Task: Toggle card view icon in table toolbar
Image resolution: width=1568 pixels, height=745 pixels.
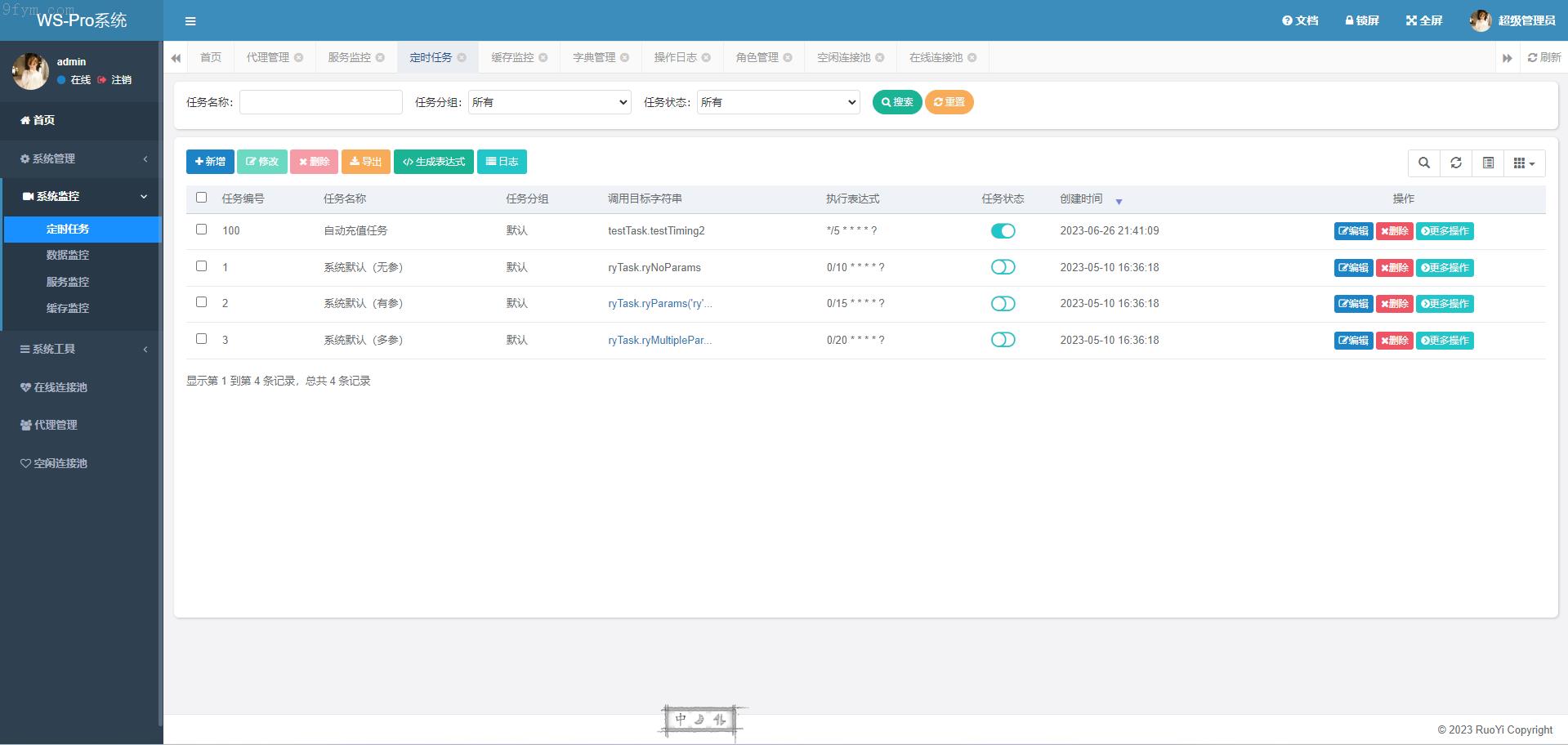Action: tap(1488, 163)
